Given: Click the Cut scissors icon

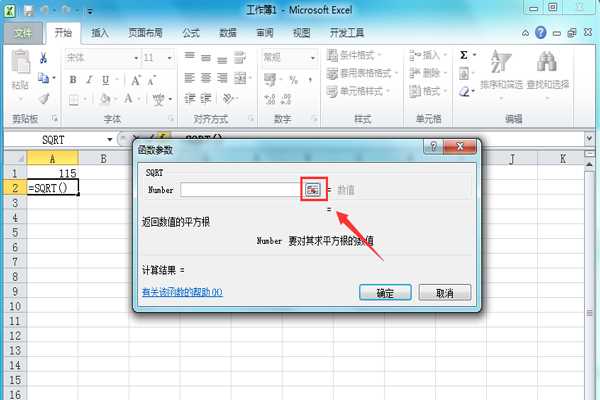Looking at the screenshot, I should pos(43,58).
